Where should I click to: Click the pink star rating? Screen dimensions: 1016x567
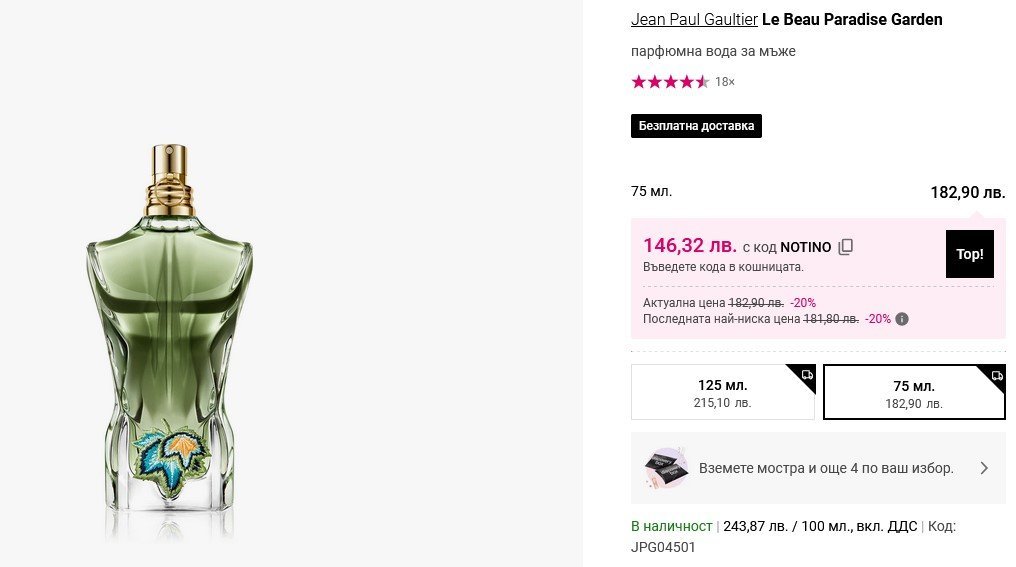coord(670,82)
